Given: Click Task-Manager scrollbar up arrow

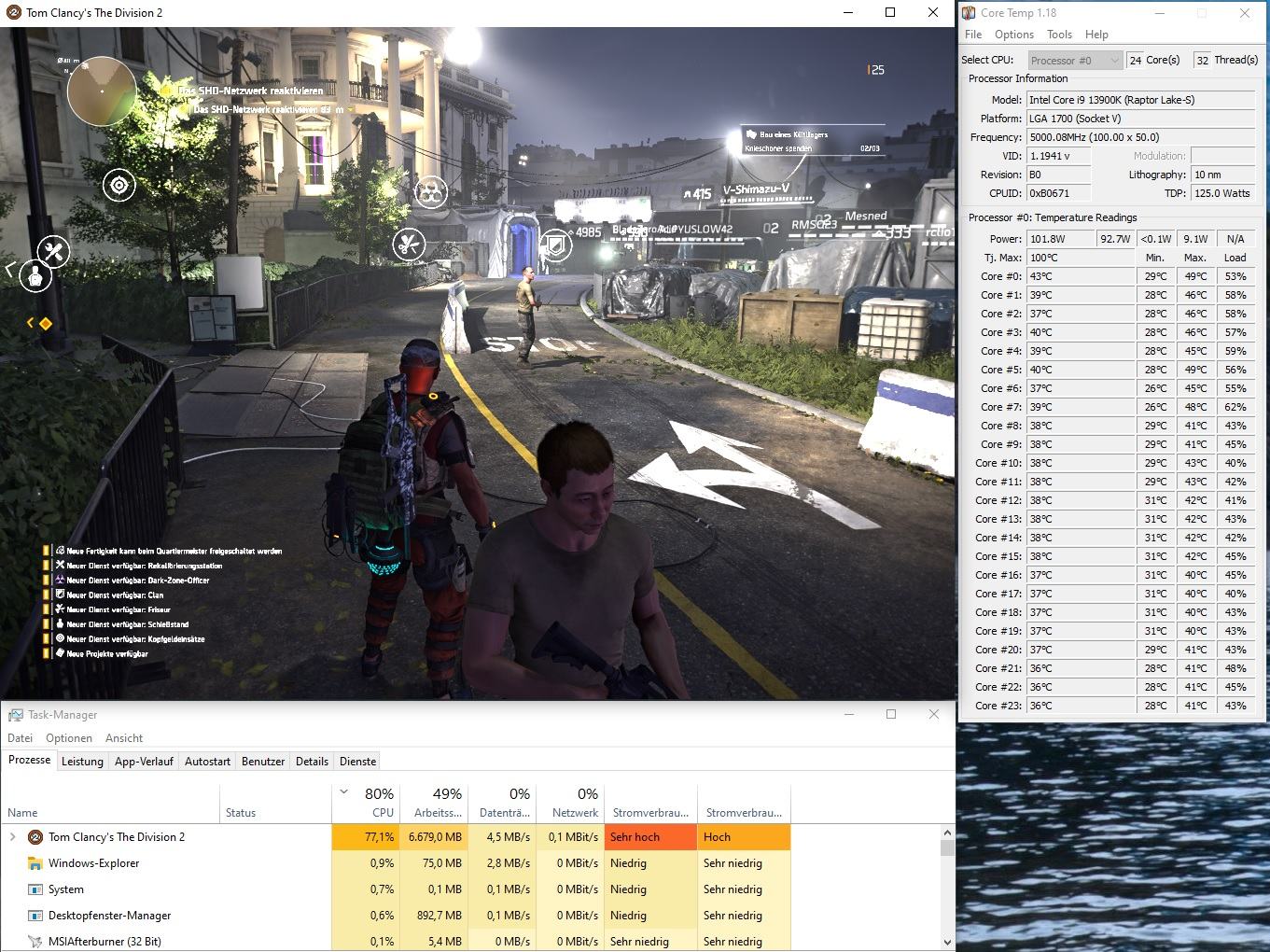Looking at the screenshot, I should [947, 833].
